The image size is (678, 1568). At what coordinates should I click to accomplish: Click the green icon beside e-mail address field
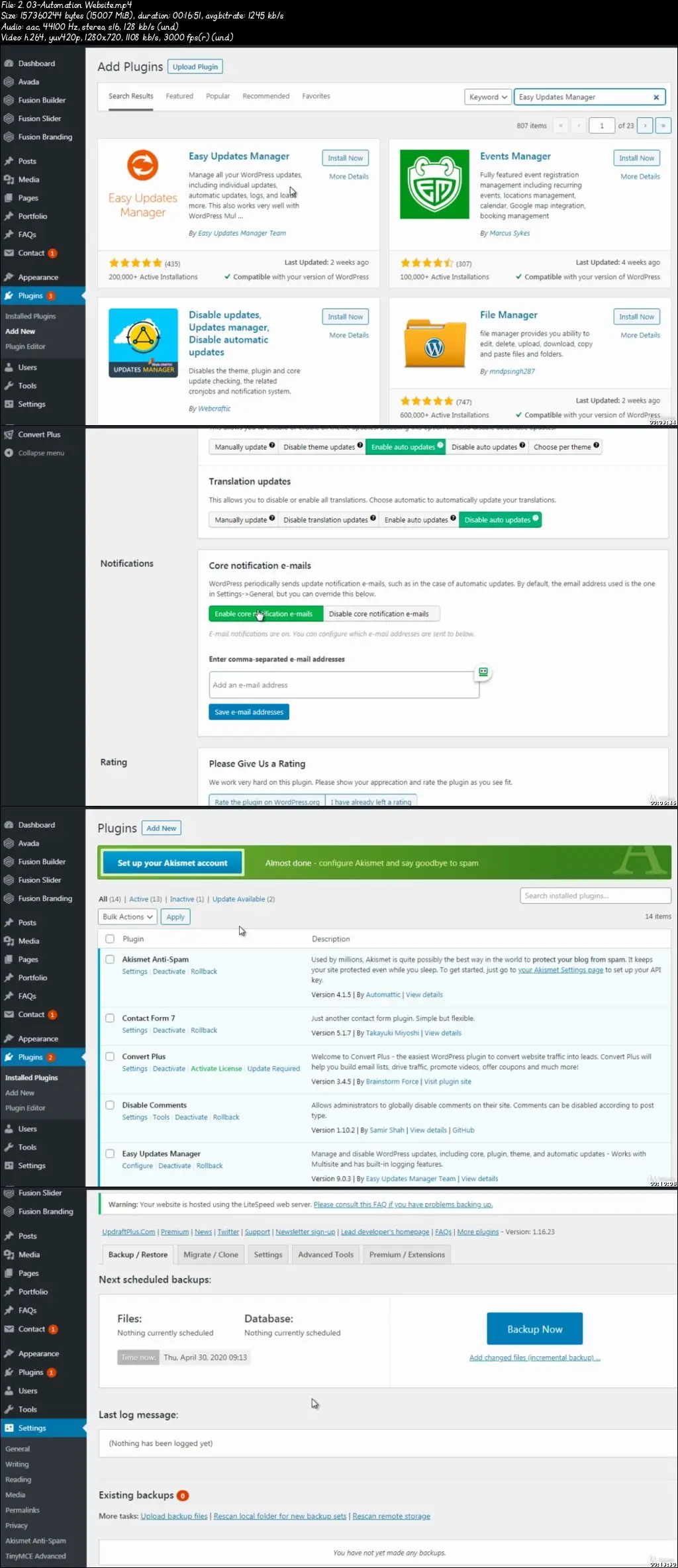coord(483,672)
